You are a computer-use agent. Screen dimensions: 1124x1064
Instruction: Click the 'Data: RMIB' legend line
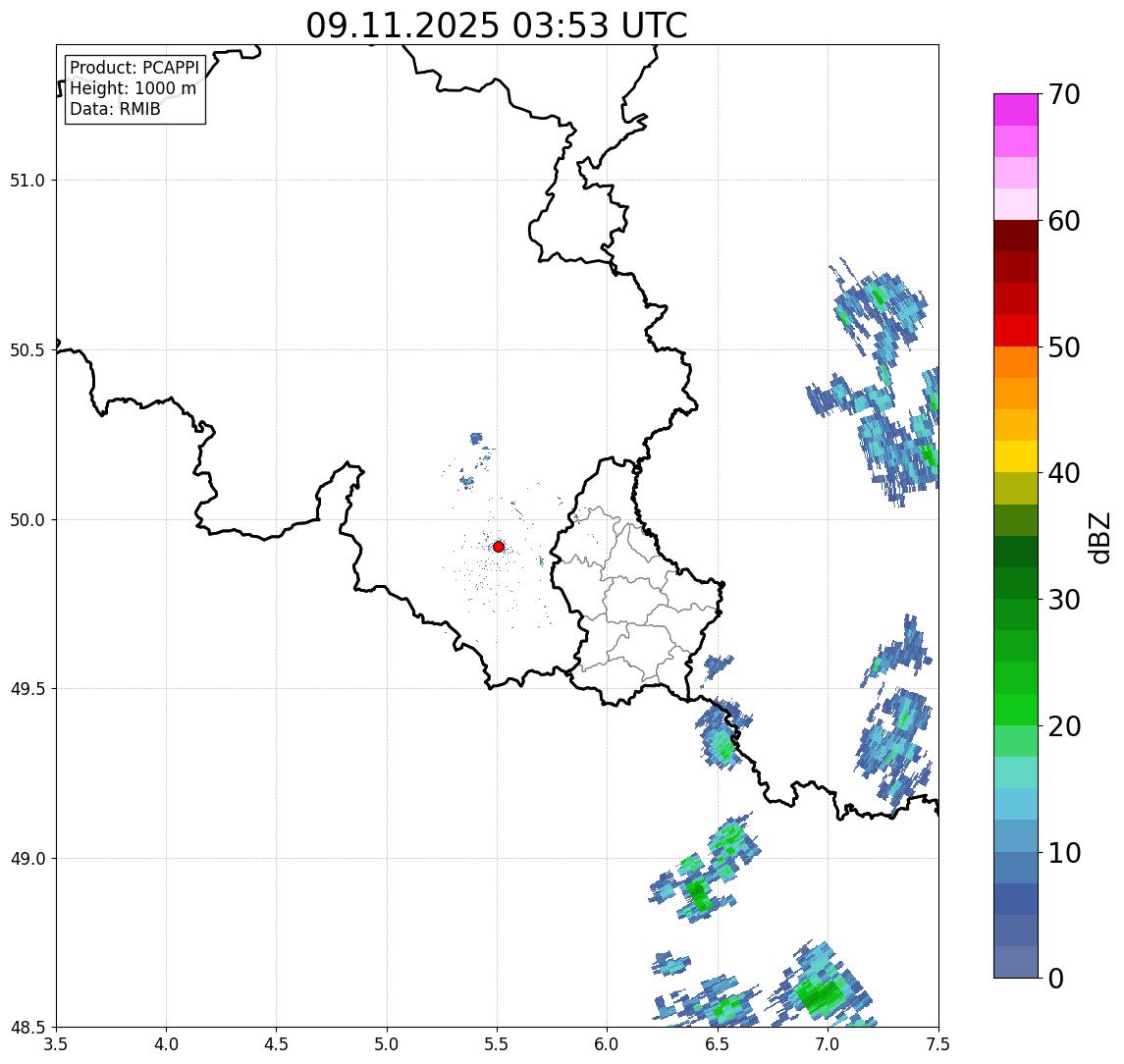coord(115,109)
